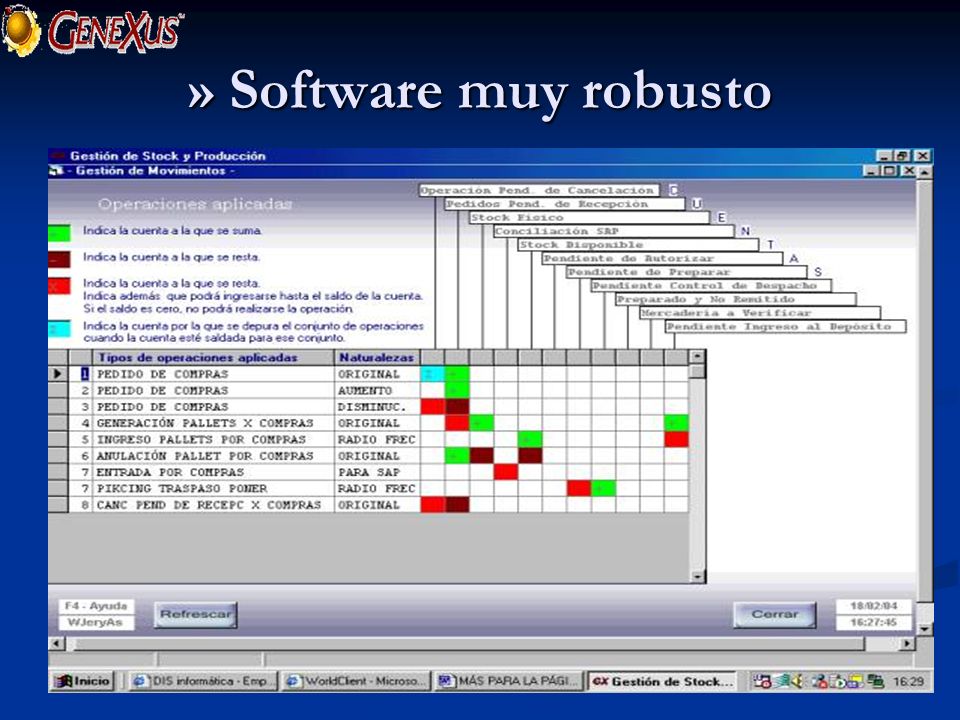Click the 'Pendiente de Autorizar' column label
Image resolution: width=960 pixels, height=720 pixels.
[x=662, y=258]
